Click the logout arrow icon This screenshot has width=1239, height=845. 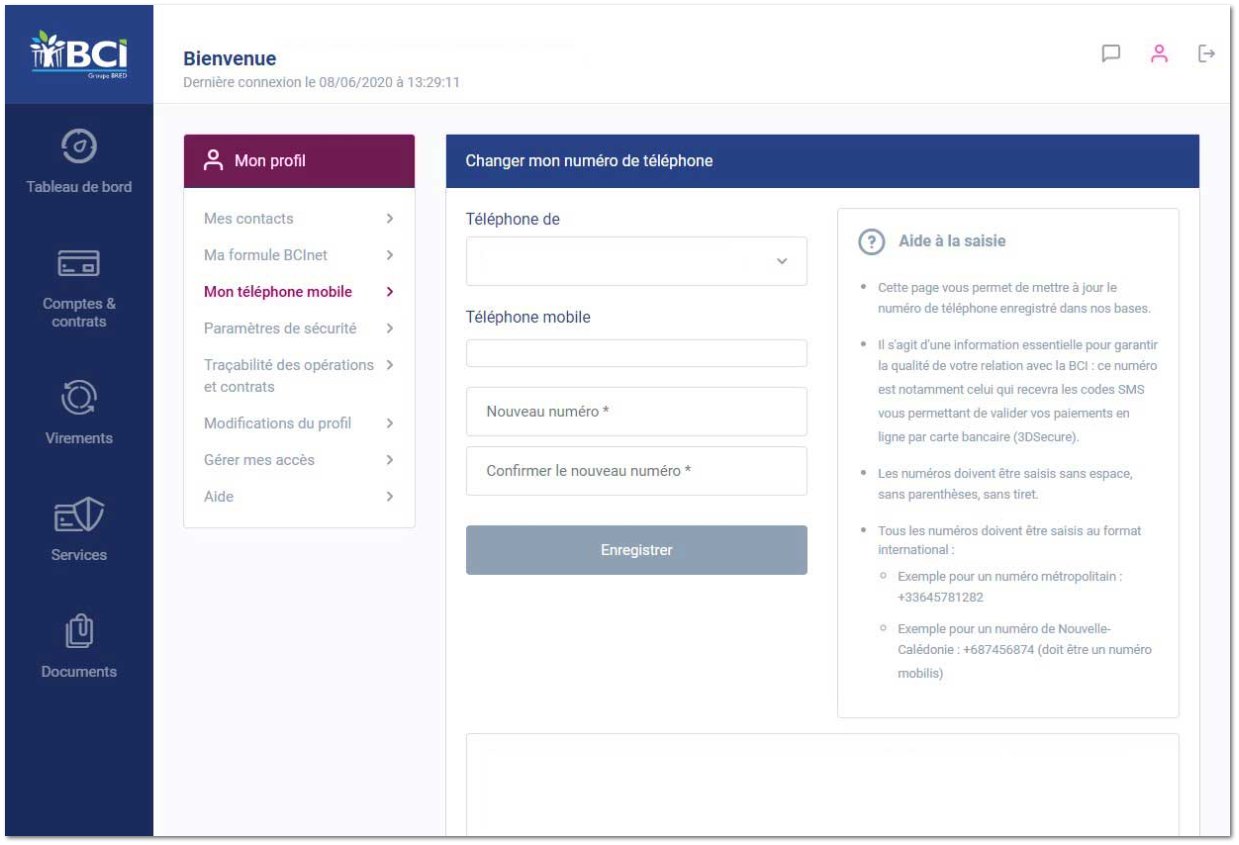tap(1207, 53)
